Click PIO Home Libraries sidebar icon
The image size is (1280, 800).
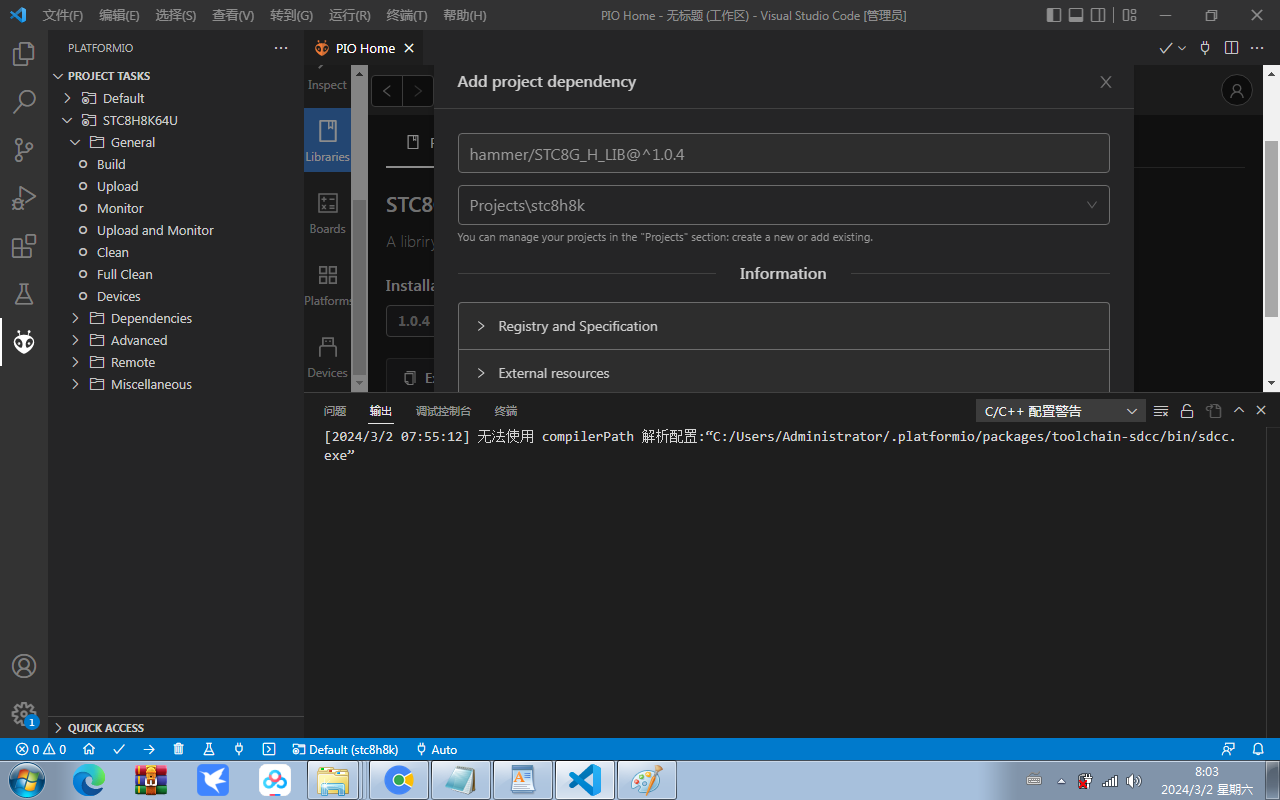tap(327, 141)
